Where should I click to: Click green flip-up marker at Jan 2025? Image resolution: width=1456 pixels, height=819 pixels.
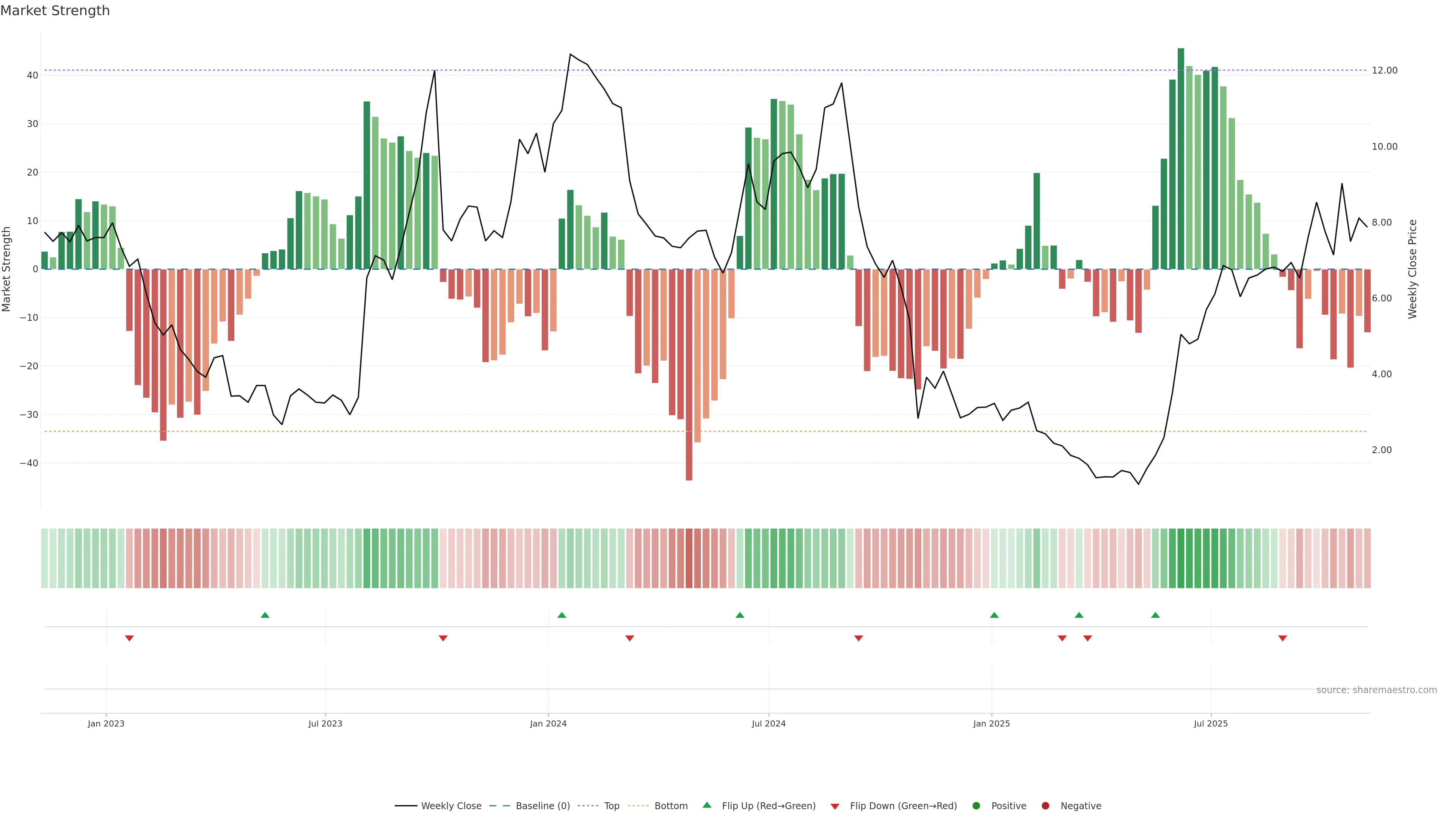994,615
